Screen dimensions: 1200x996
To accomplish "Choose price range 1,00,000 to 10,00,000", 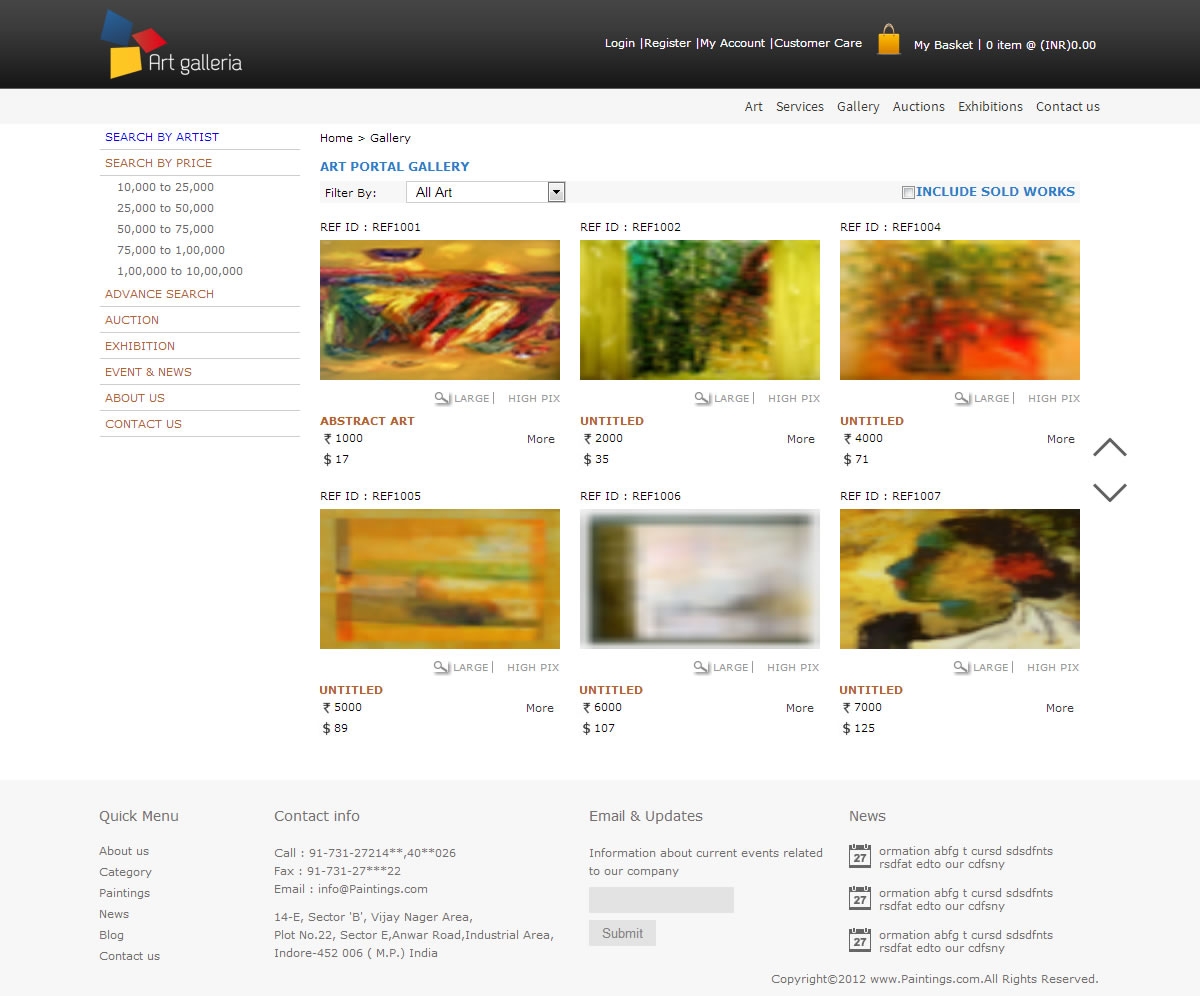I will 180,271.
